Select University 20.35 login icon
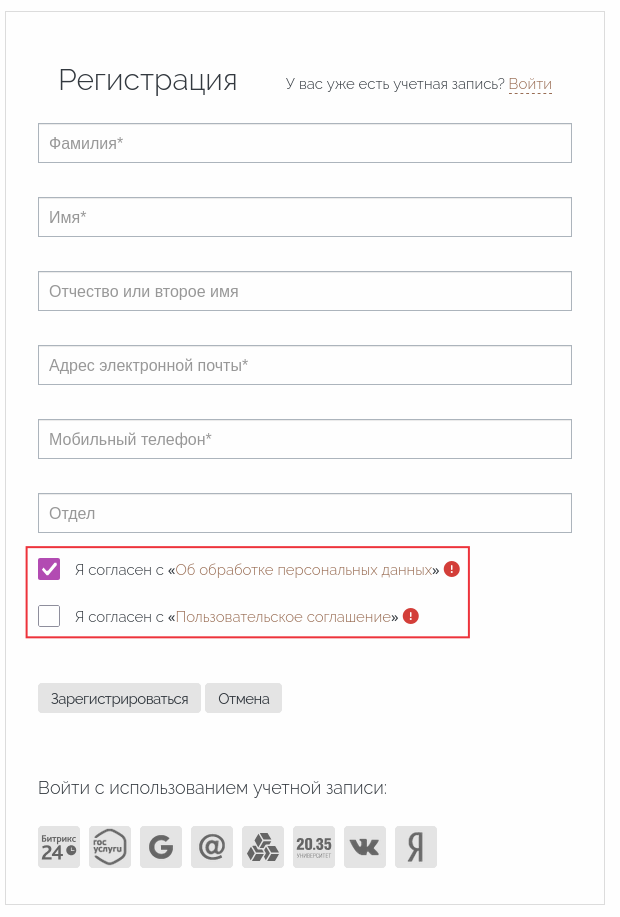This screenshot has width=620, height=917. [x=314, y=847]
